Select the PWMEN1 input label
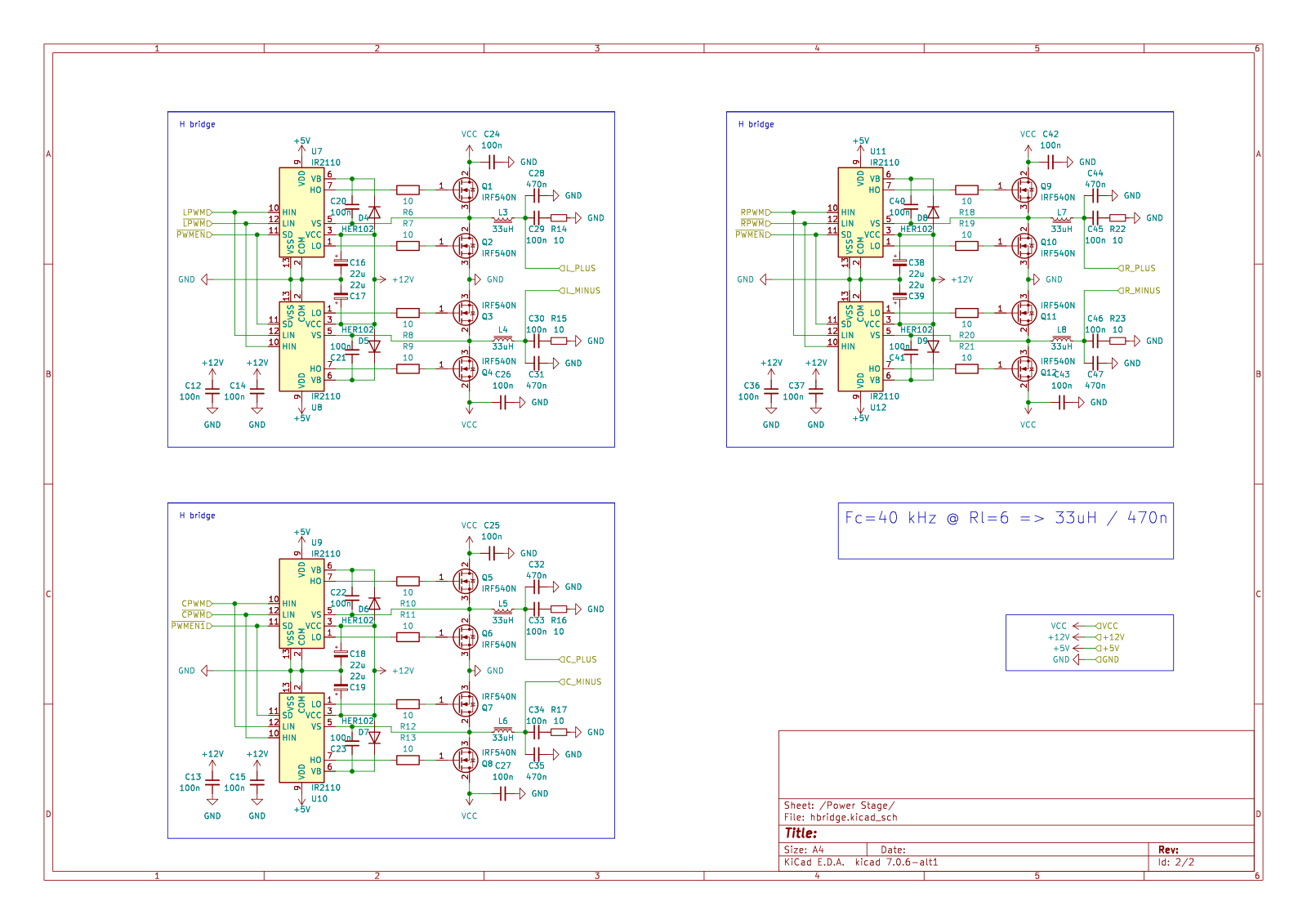 click(191, 626)
